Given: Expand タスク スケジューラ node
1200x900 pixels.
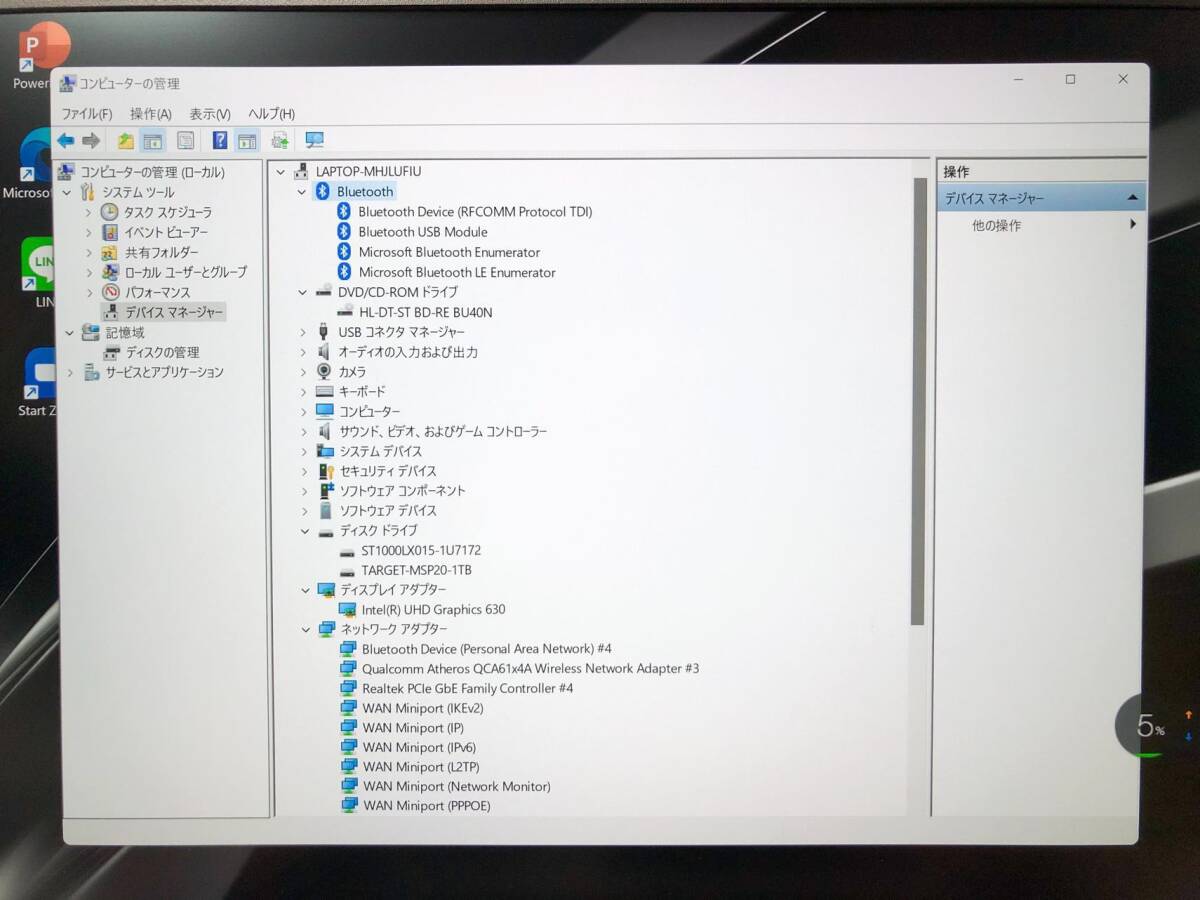Looking at the screenshot, I should click(x=88, y=212).
